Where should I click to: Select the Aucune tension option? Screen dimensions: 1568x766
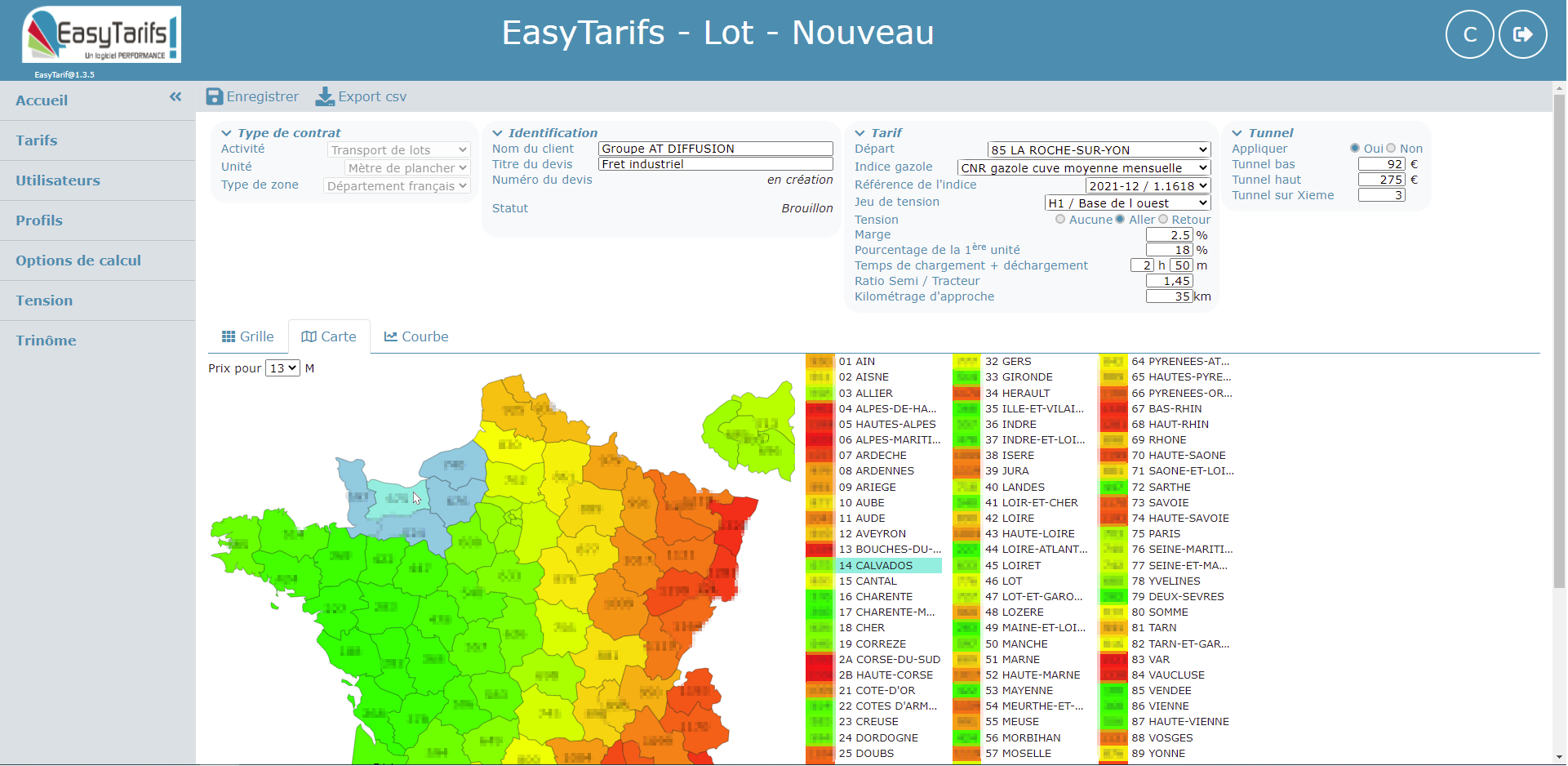point(1060,219)
